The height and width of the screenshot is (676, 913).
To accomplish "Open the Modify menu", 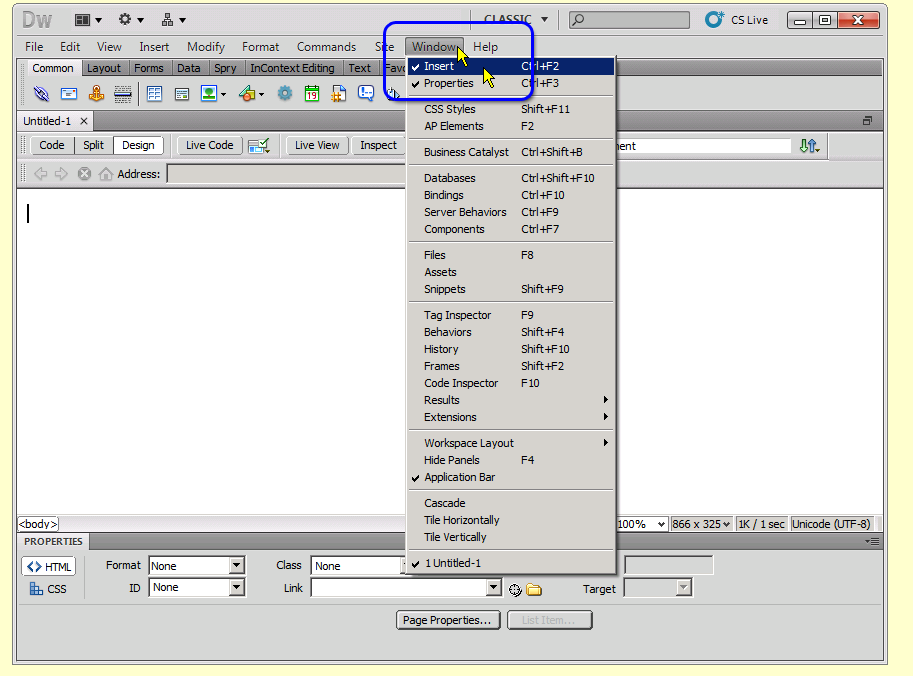I will click(x=206, y=47).
